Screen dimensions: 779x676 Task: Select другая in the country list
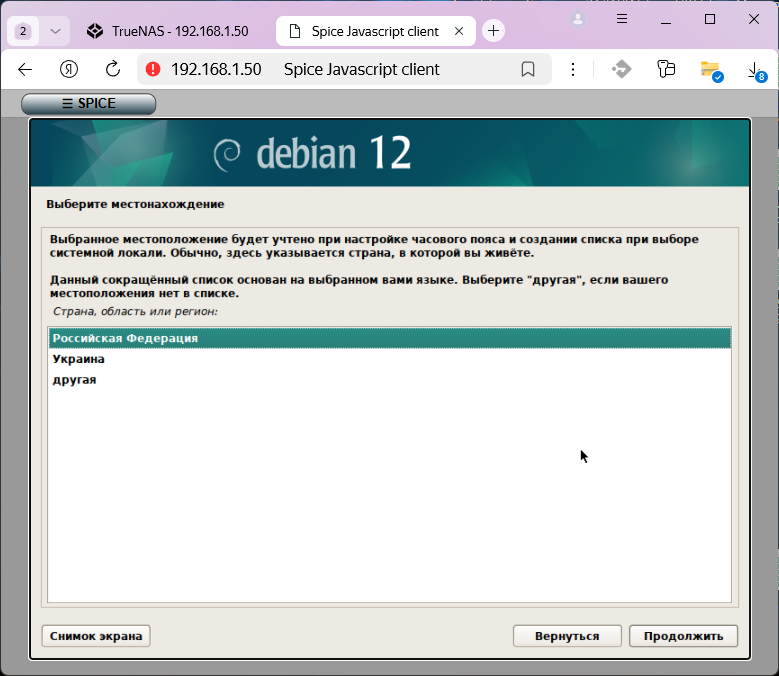390,380
